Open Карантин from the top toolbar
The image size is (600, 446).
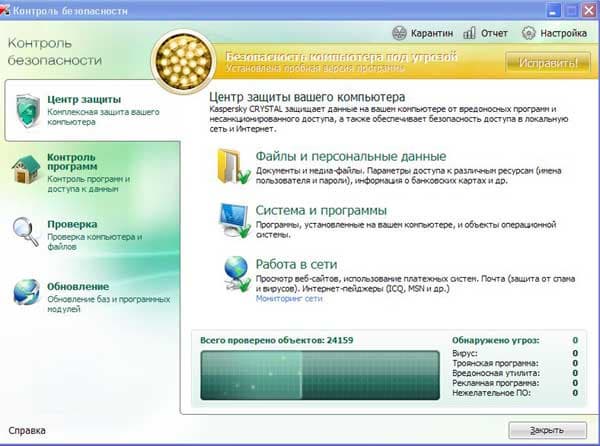point(422,33)
